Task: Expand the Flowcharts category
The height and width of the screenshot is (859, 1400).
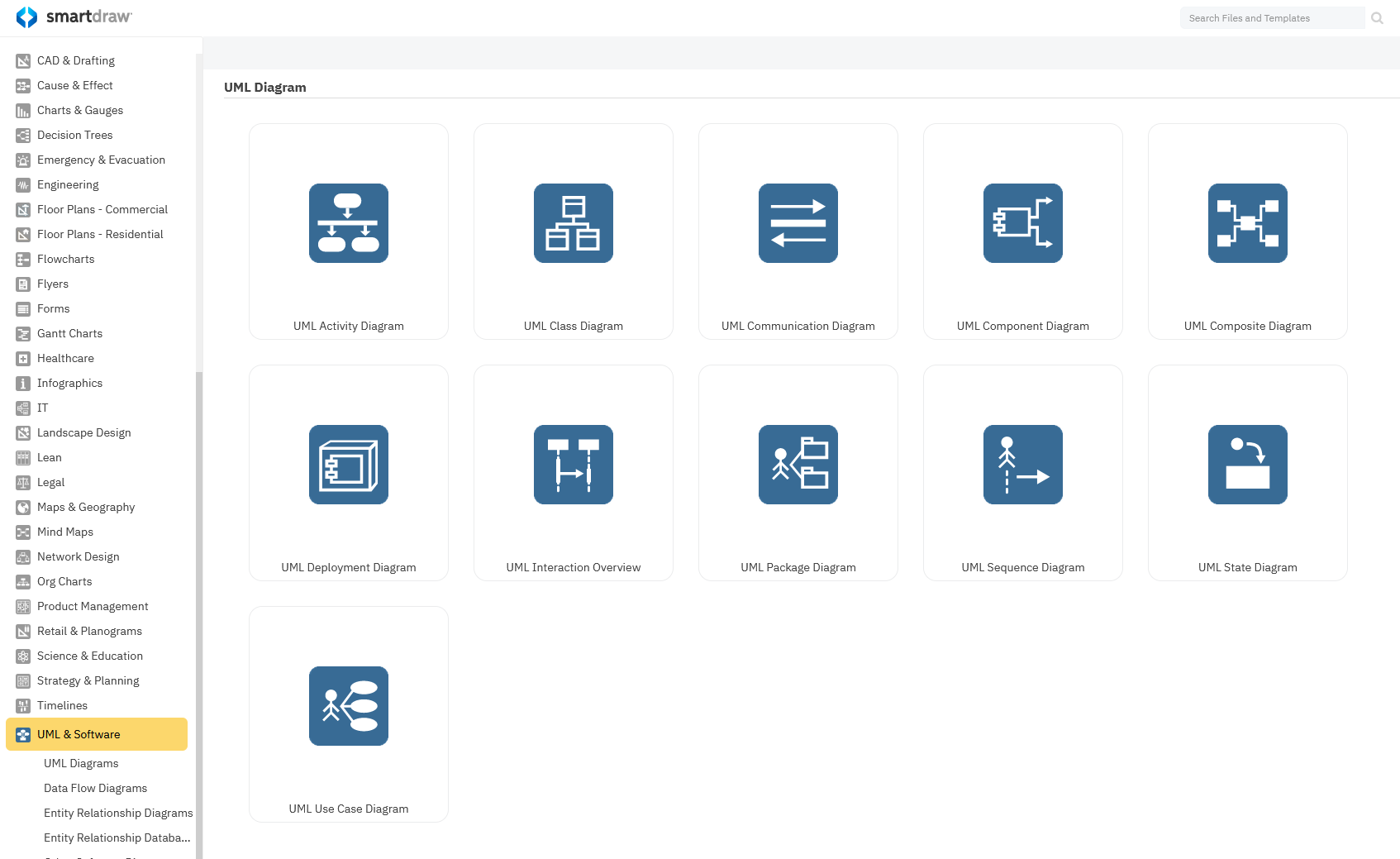Action: pos(65,259)
